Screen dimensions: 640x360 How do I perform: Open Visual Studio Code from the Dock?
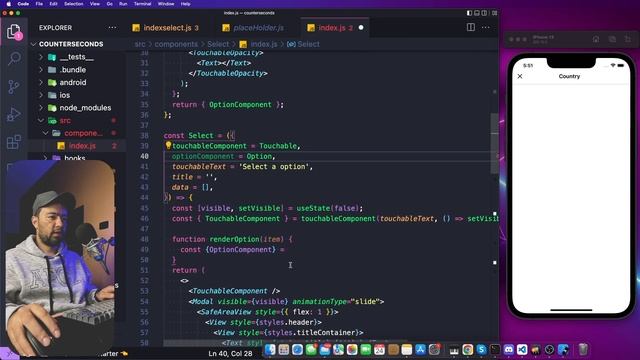coord(522,349)
